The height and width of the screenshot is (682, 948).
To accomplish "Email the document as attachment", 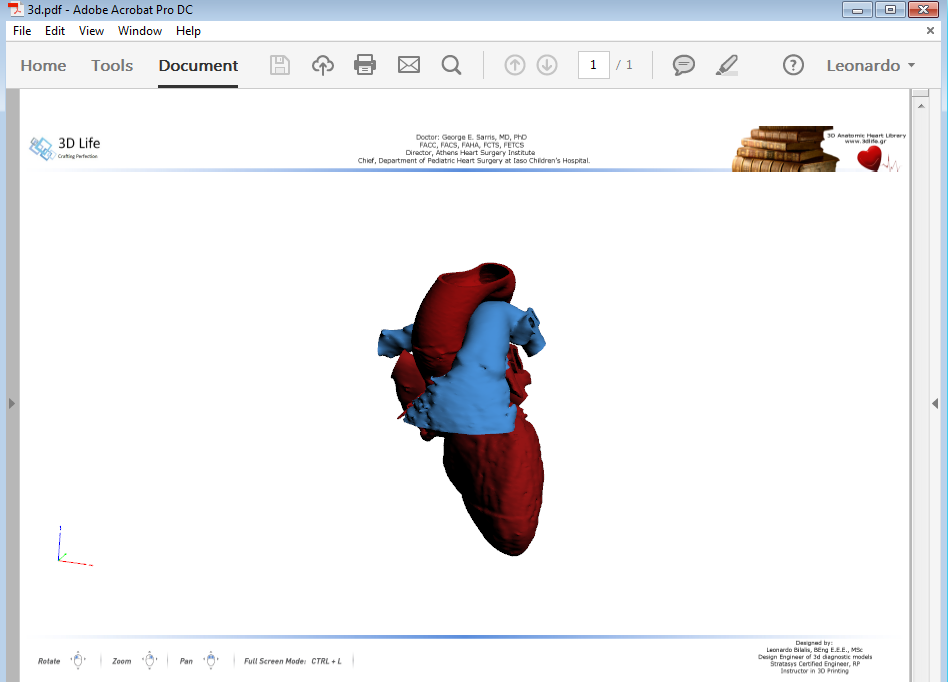I will click(x=408, y=65).
